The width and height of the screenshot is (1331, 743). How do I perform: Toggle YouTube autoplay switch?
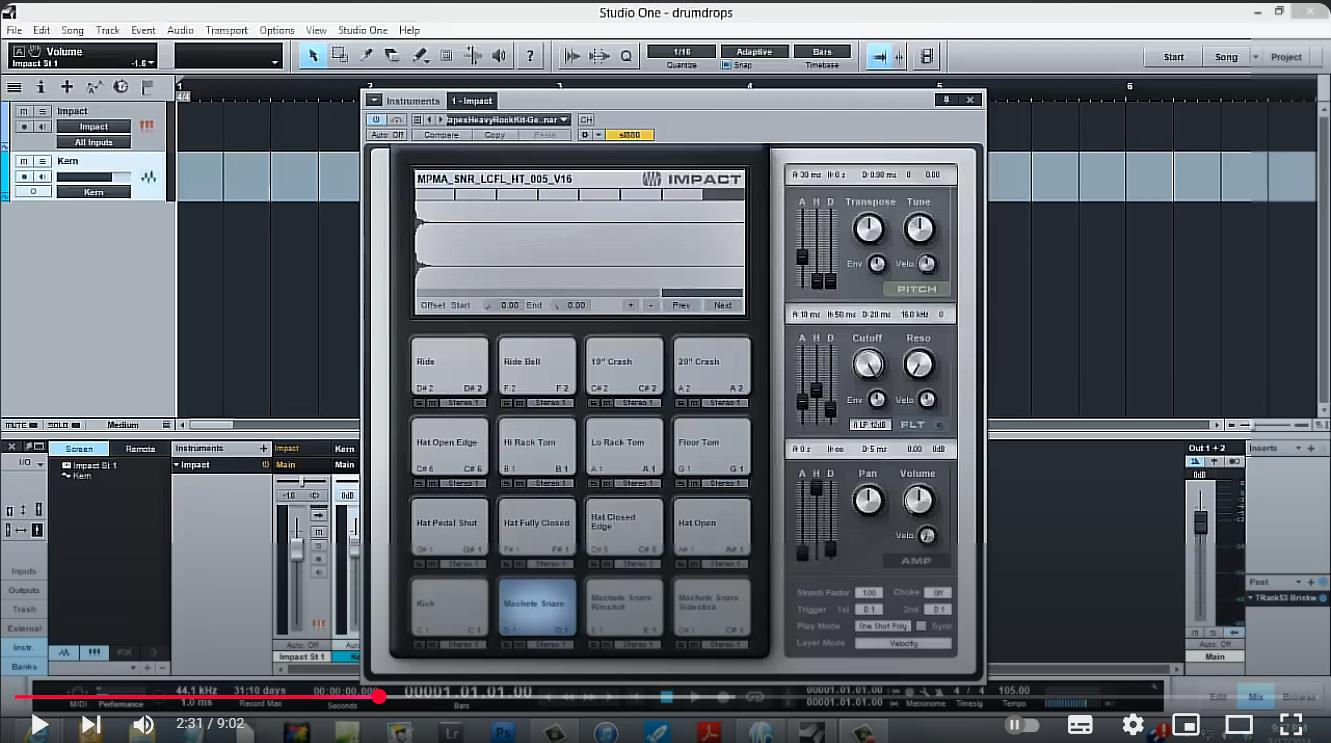(x=1022, y=724)
